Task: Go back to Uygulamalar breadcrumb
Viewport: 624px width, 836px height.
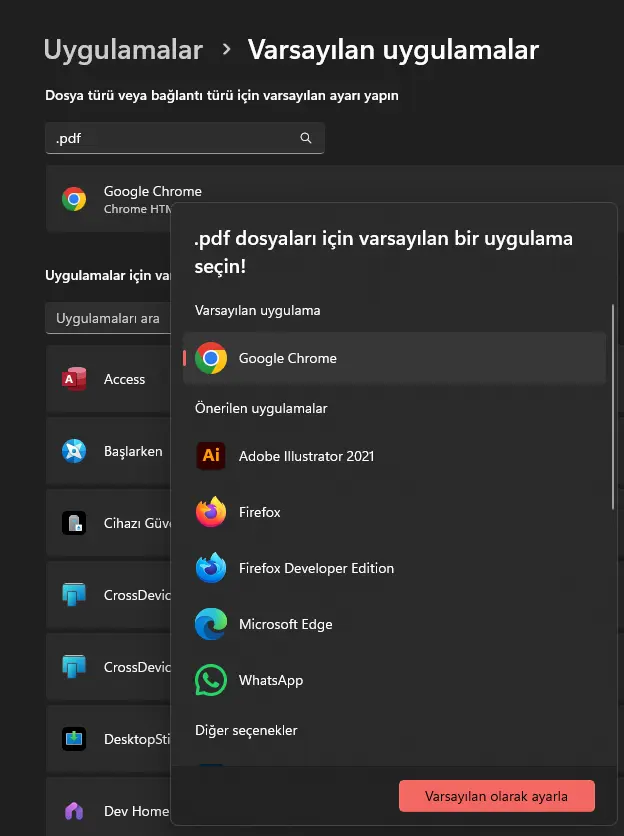Action: [x=123, y=50]
